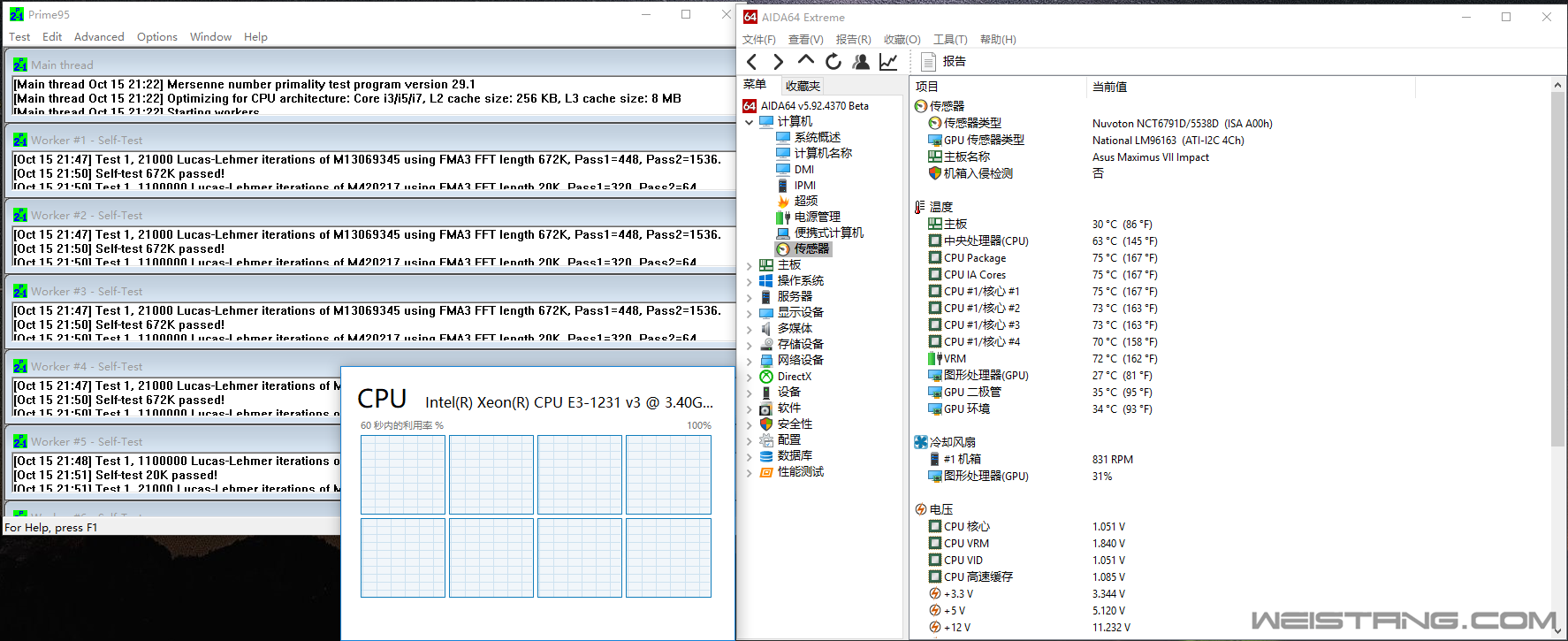Click the 报告 report button
This screenshot has width=1568, height=641.
pyautogui.click(x=943, y=61)
